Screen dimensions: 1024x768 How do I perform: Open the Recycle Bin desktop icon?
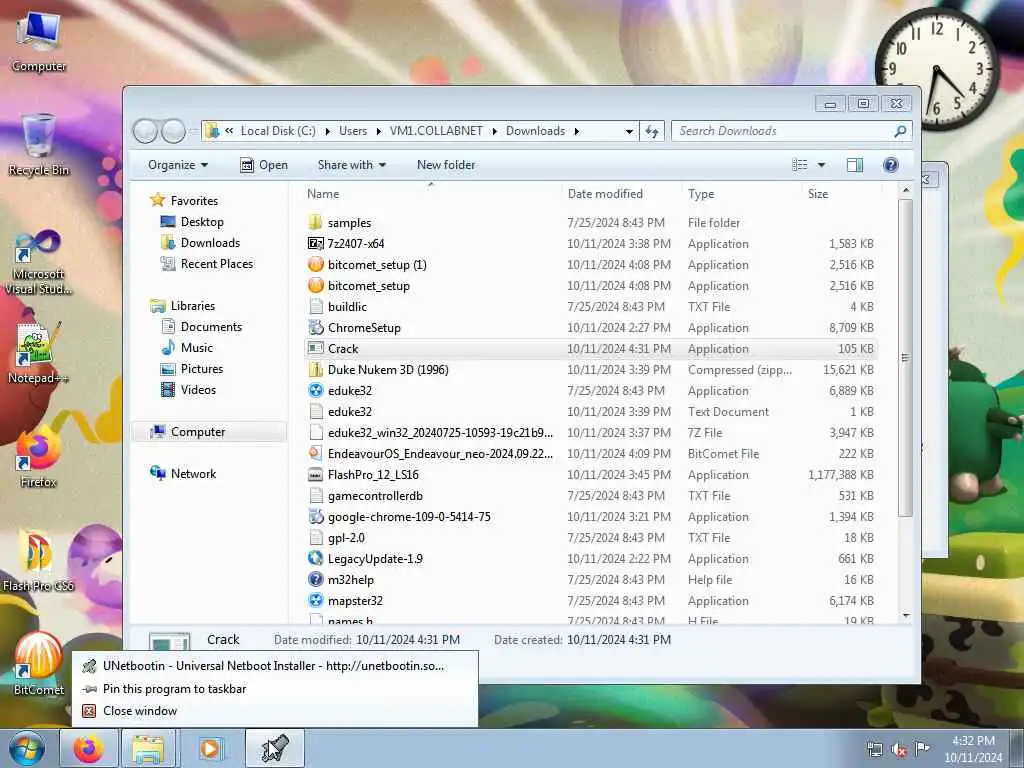(39, 144)
